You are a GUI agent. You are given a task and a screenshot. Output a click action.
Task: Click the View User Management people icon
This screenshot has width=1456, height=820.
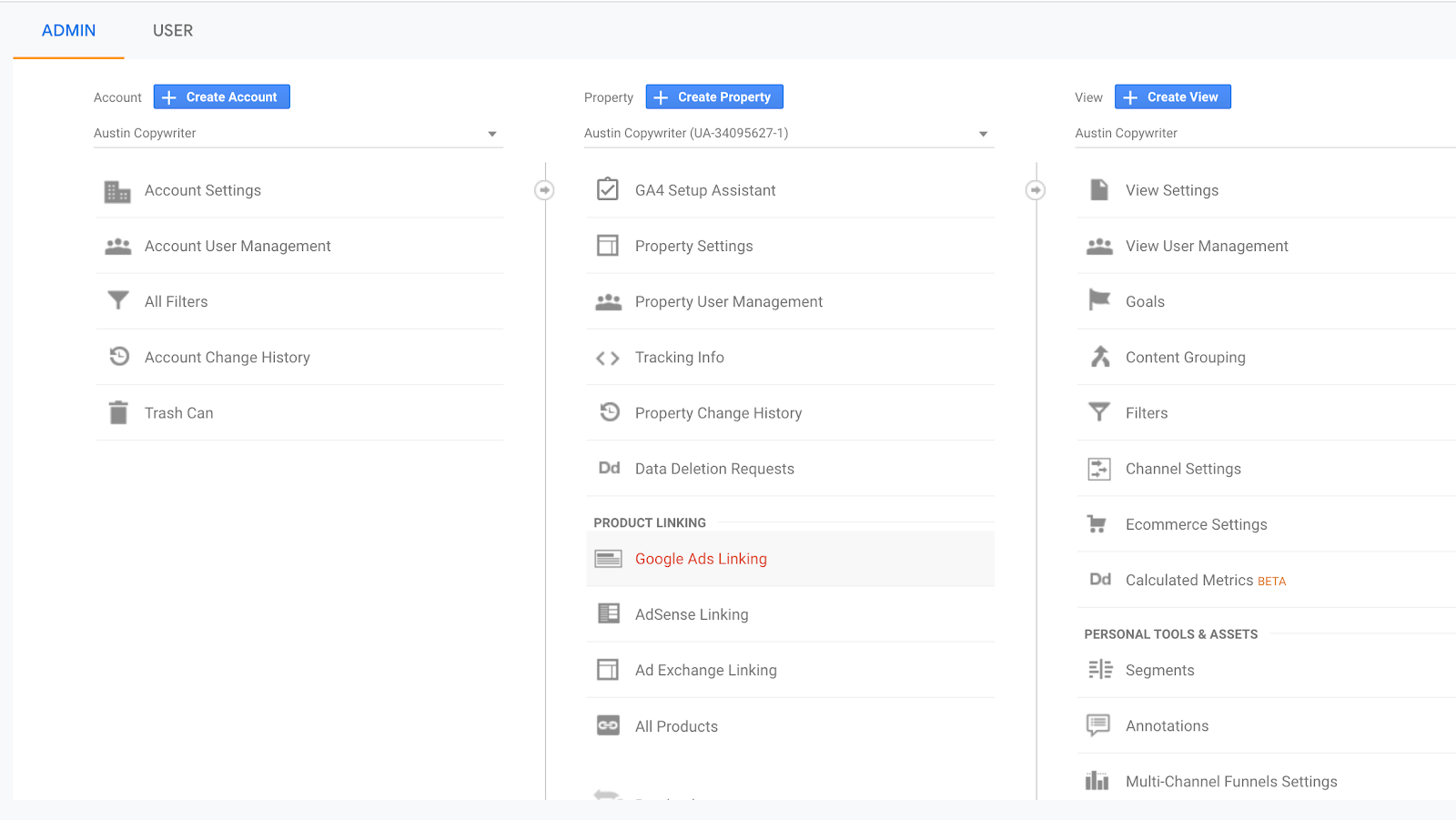click(x=1099, y=247)
